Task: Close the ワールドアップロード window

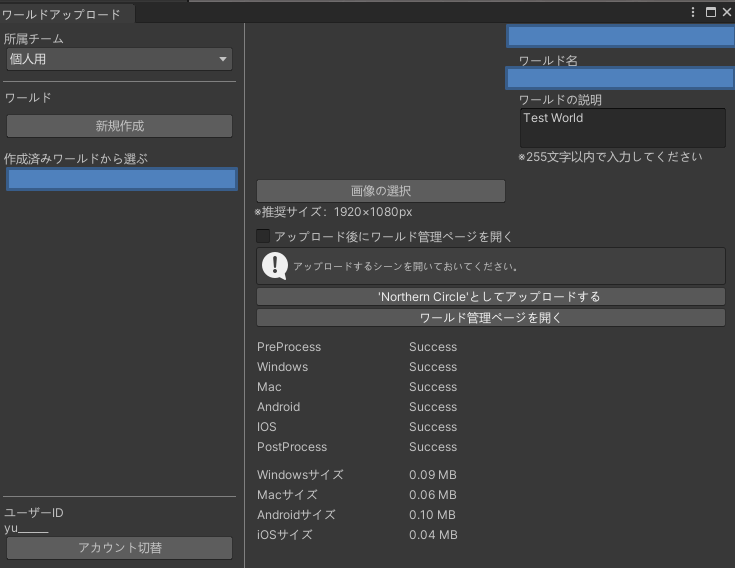Action: tap(726, 12)
